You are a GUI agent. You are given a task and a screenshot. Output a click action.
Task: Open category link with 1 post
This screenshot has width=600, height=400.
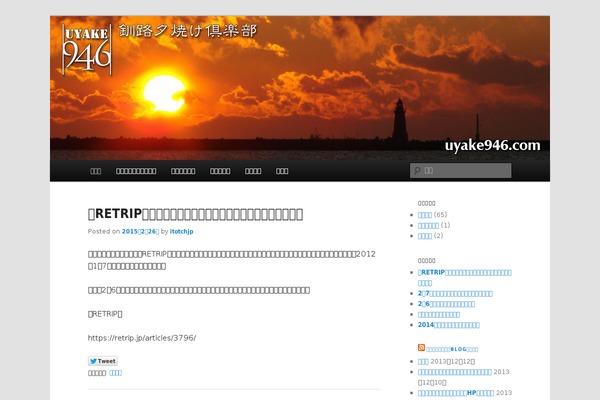(x=428, y=225)
